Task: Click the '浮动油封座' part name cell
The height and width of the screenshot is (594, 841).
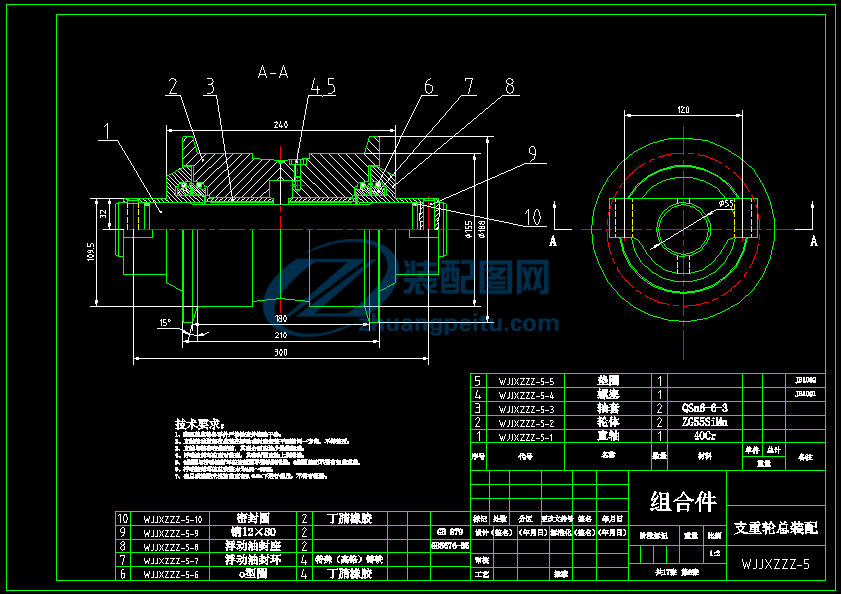Action: point(253,546)
